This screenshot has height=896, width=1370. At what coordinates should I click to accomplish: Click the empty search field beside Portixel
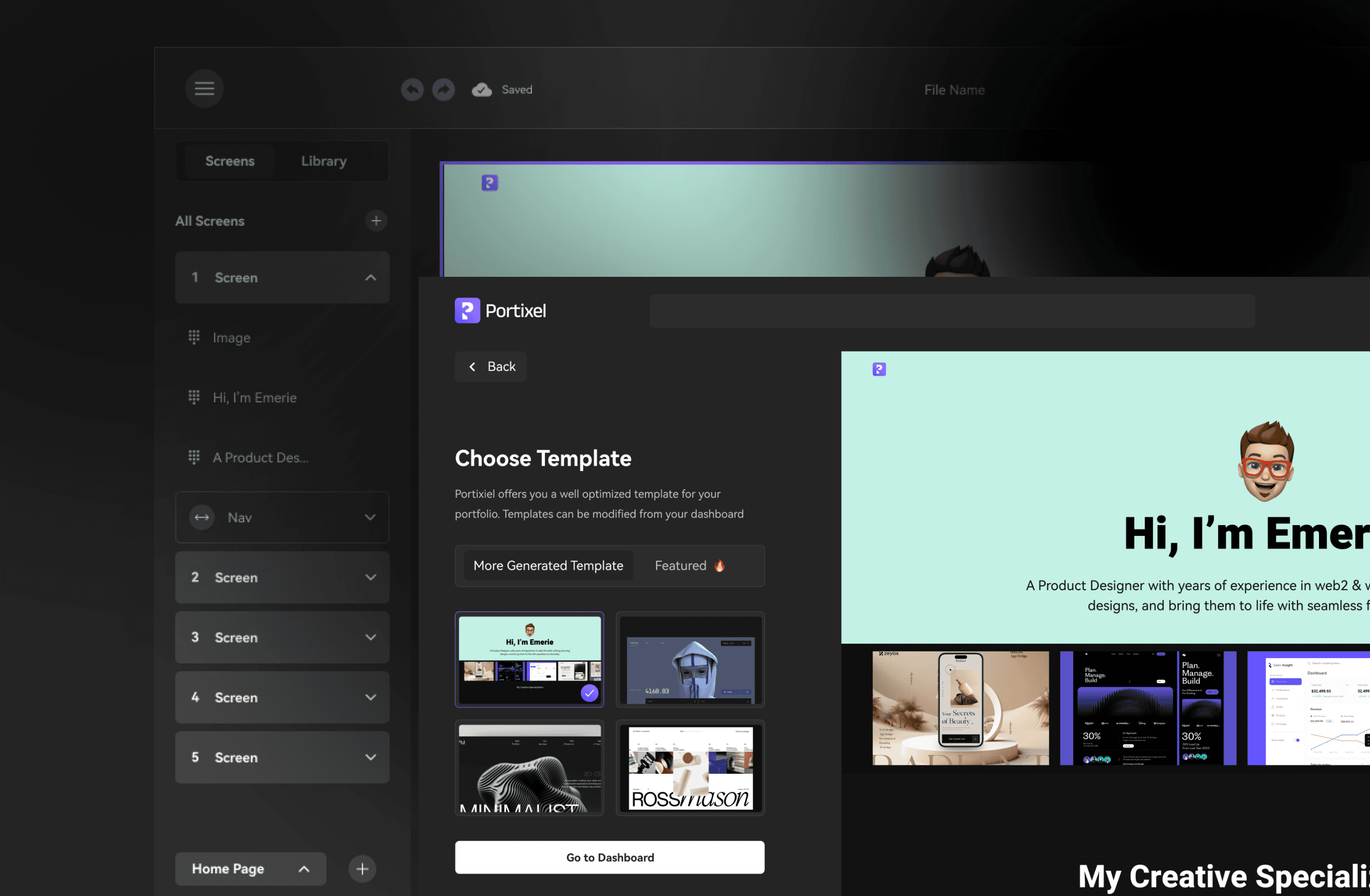952,311
